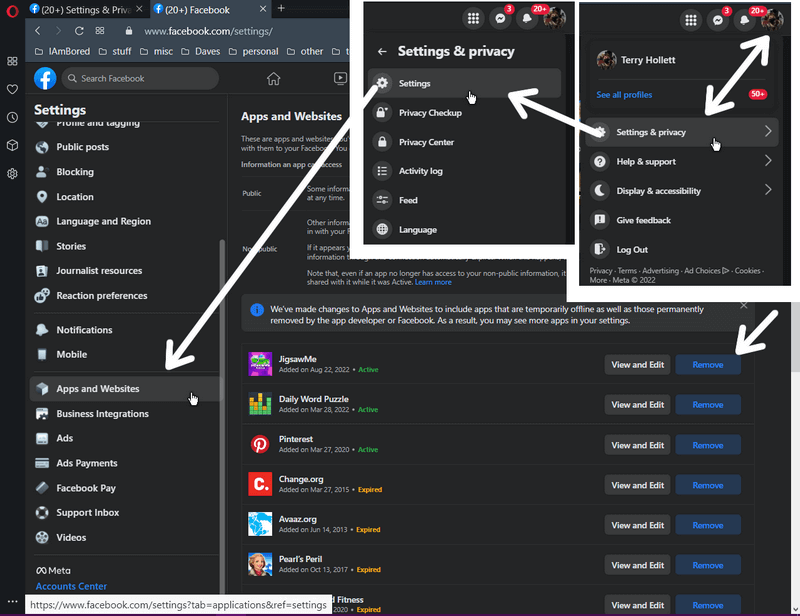This screenshot has width=800, height=616.
Task: Open Opera workspaces icon in sidebar
Action: (x=12, y=61)
